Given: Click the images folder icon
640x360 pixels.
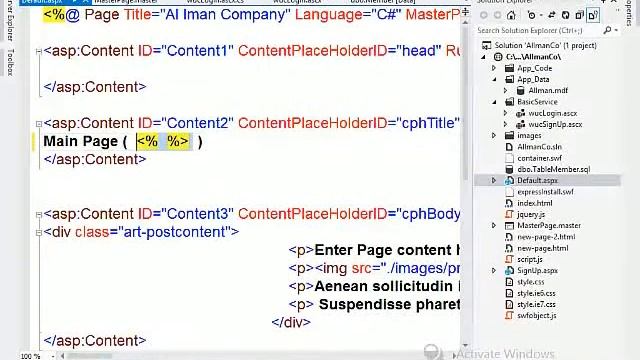Looking at the screenshot, I should click(509, 136).
